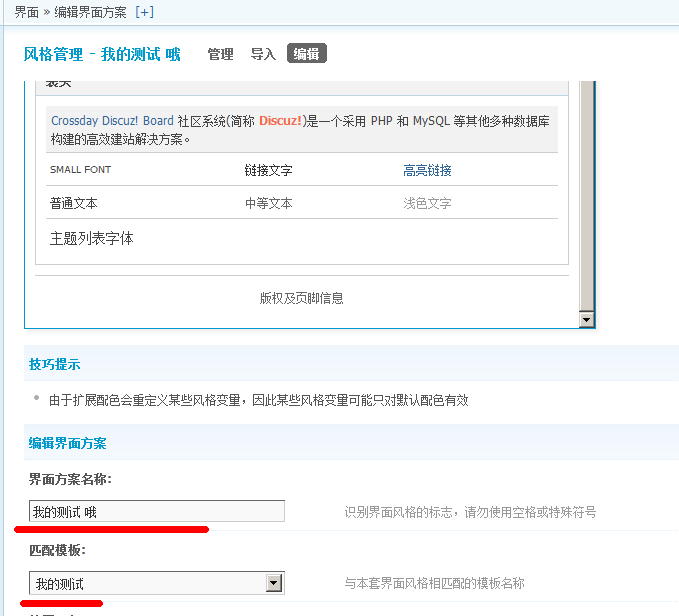This screenshot has width=679, height=616.
Task: Click the [+] link in the breadcrumb
Action: tap(144, 12)
